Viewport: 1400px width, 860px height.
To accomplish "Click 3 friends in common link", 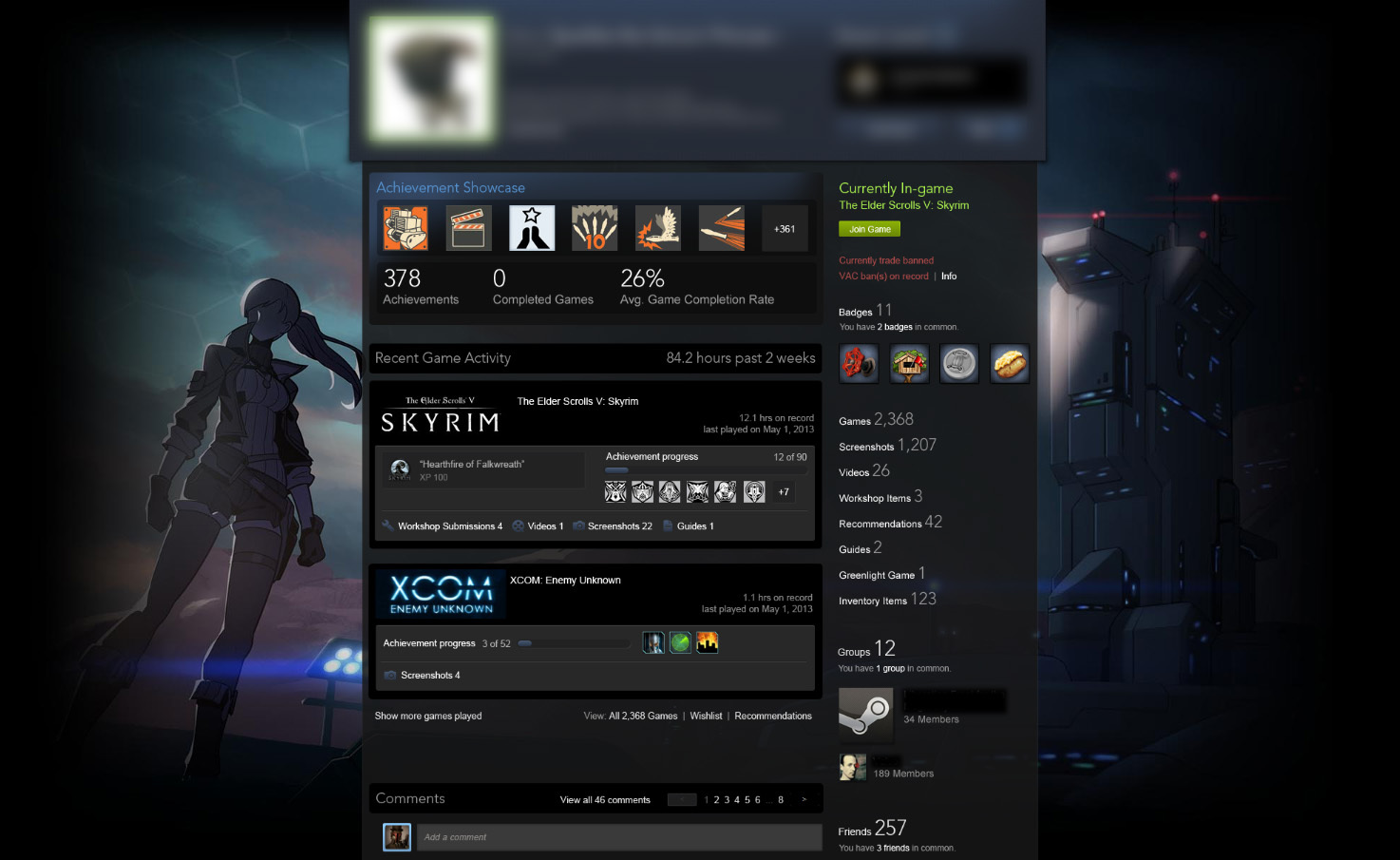I will 893,848.
